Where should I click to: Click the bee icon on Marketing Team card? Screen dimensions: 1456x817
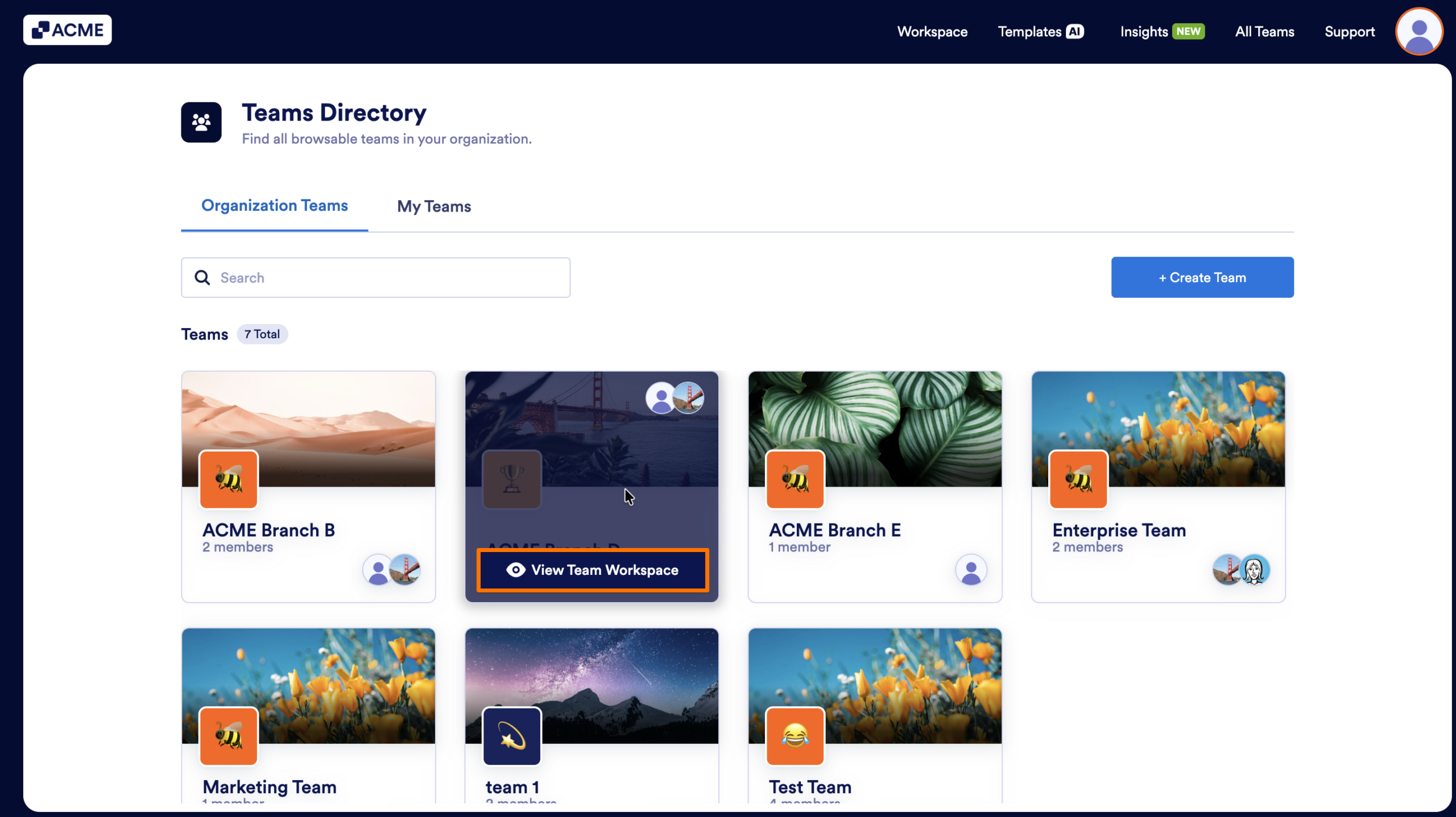pyautogui.click(x=229, y=737)
